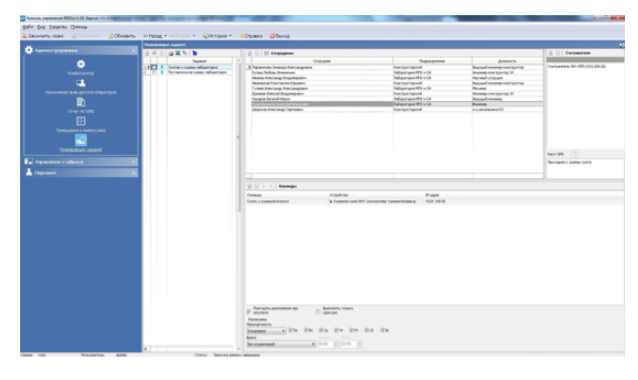638x380 pixels.
Task: Open operator access rights assignment icon
Action: click(81, 83)
